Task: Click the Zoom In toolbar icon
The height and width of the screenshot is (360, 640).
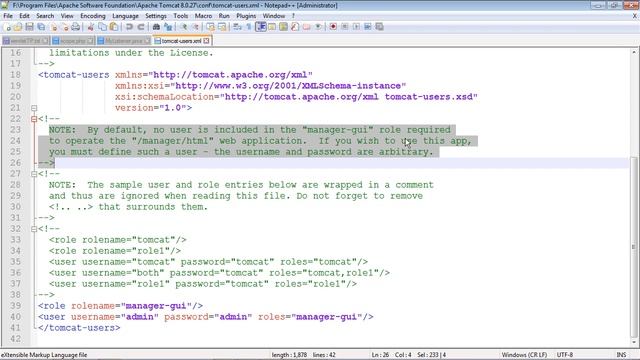Action: (184, 27)
